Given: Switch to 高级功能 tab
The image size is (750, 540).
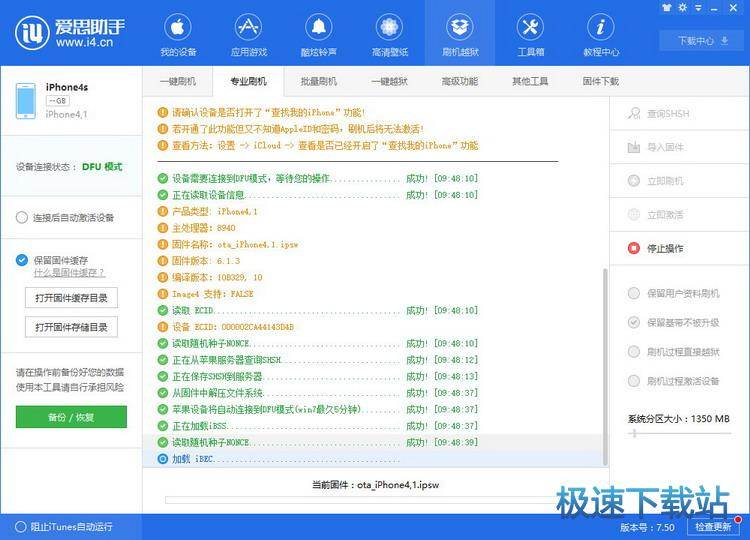Looking at the screenshot, I should (460, 81).
